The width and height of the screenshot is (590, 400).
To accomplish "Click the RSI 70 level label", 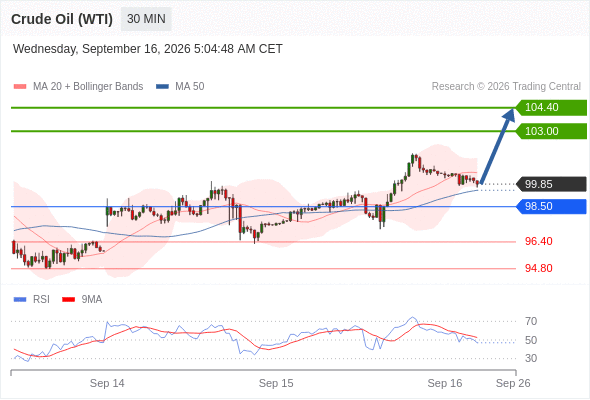I will [531, 321].
